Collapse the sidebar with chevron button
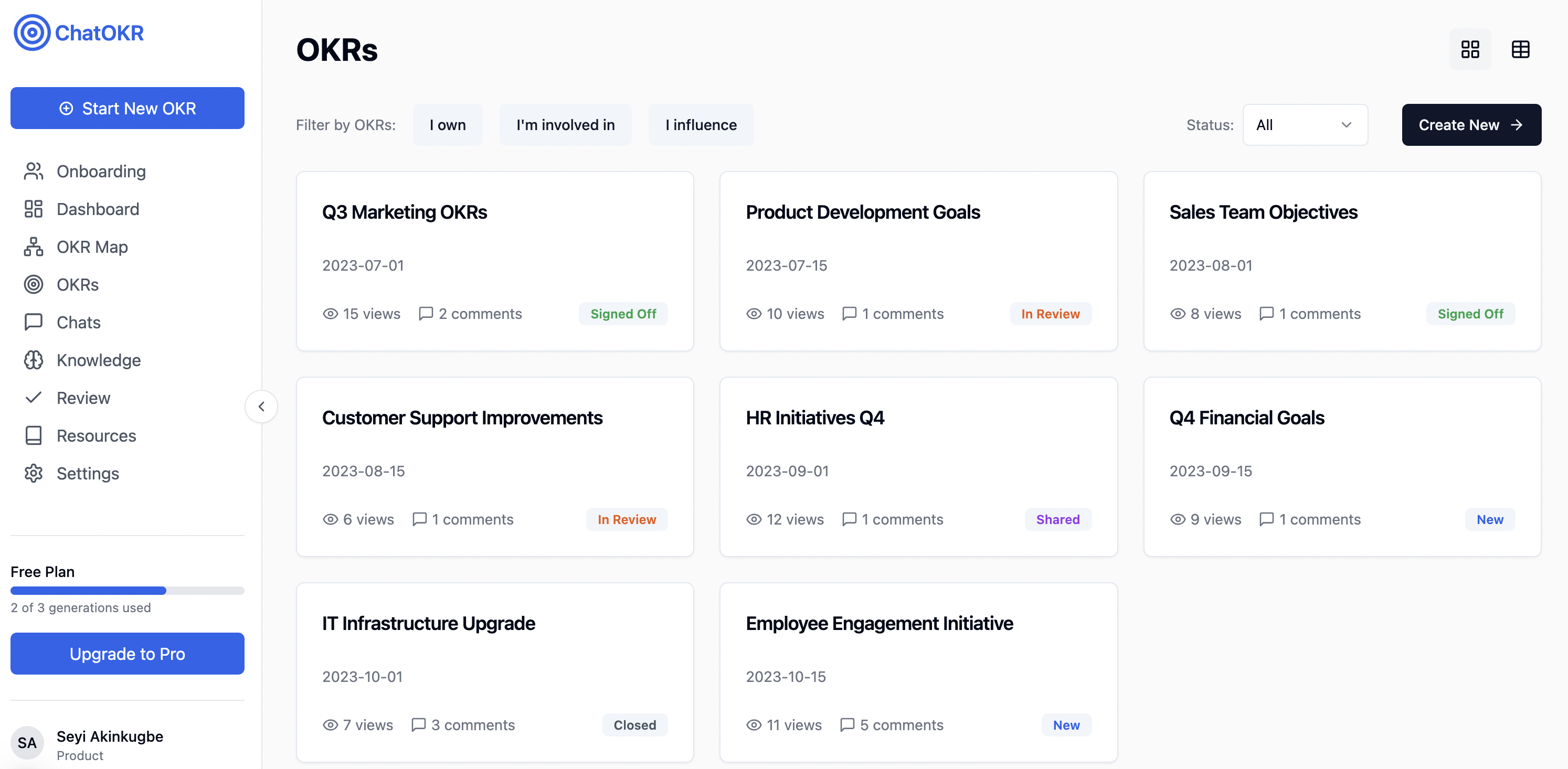1568x769 pixels. tap(261, 407)
